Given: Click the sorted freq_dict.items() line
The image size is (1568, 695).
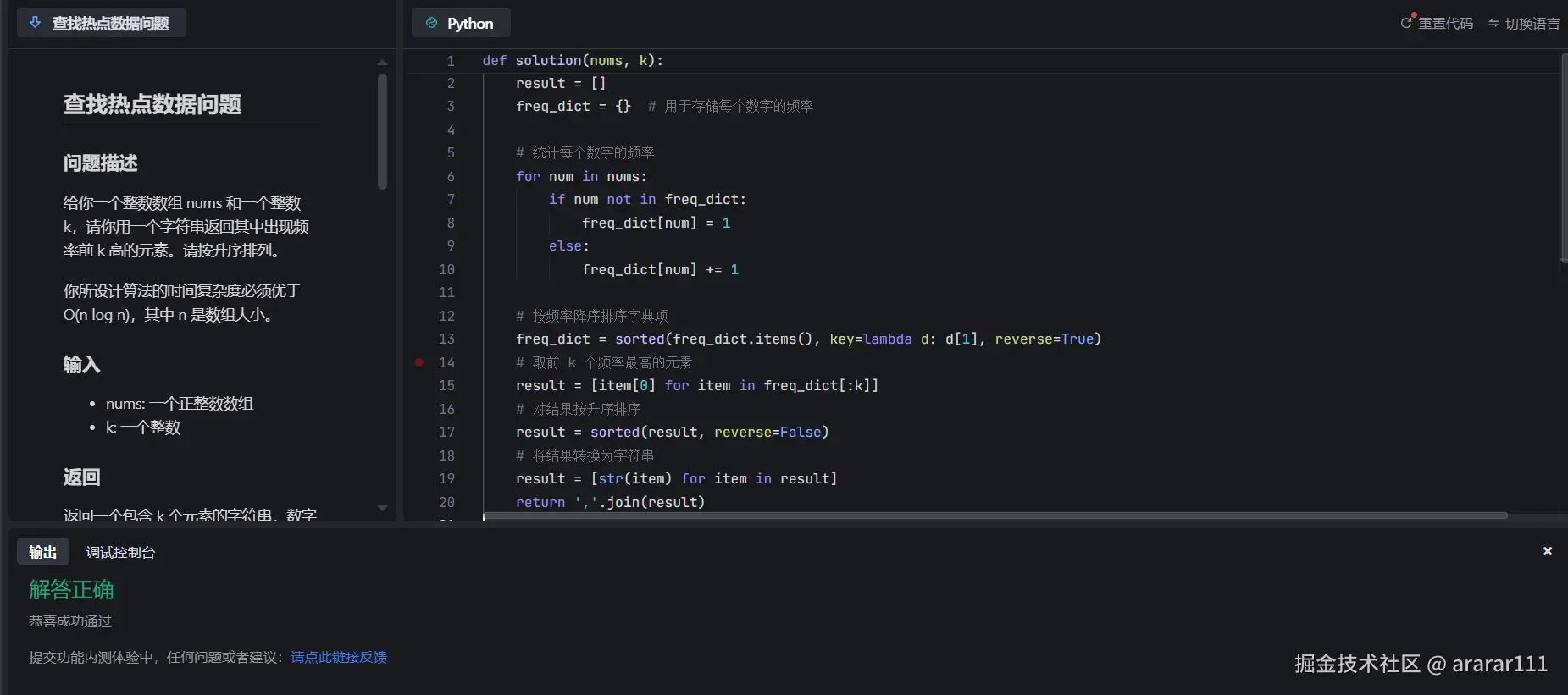Looking at the screenshot, I should [x=808, y=339].
